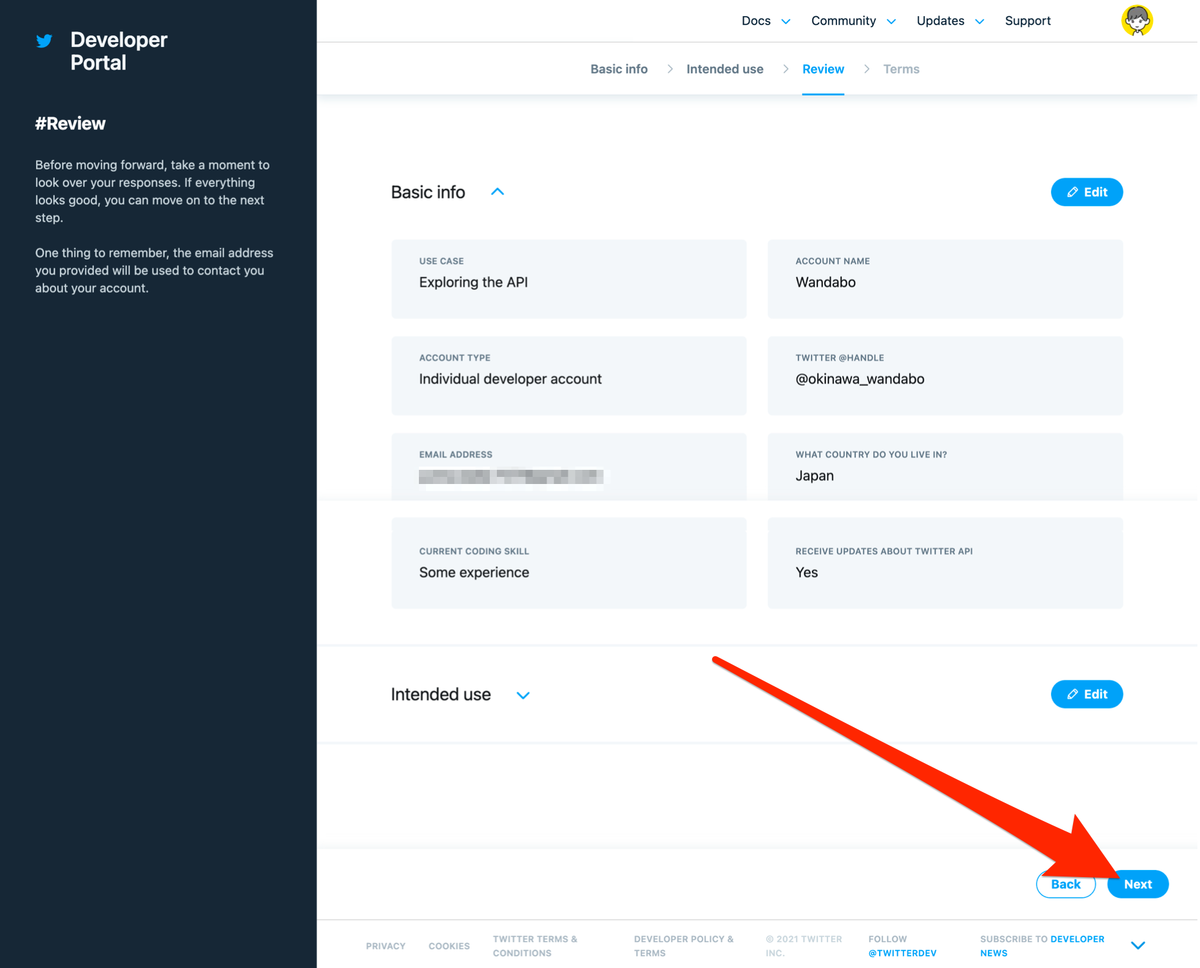Expand the footer chevron arrow
Viewport: 1200px width, 968px height.
pyautogui.click(x=1138, y=945)
